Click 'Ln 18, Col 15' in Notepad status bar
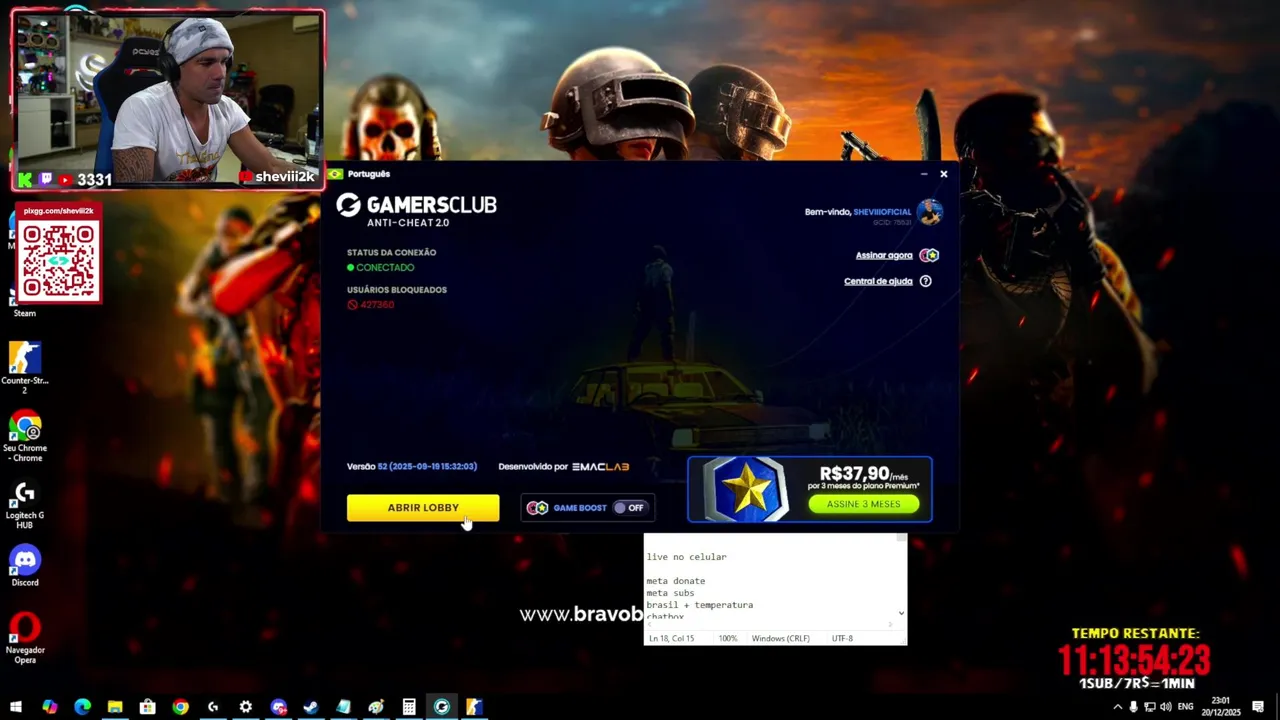The width and height of the screenshot is (1280, 720). pos(671,638)
